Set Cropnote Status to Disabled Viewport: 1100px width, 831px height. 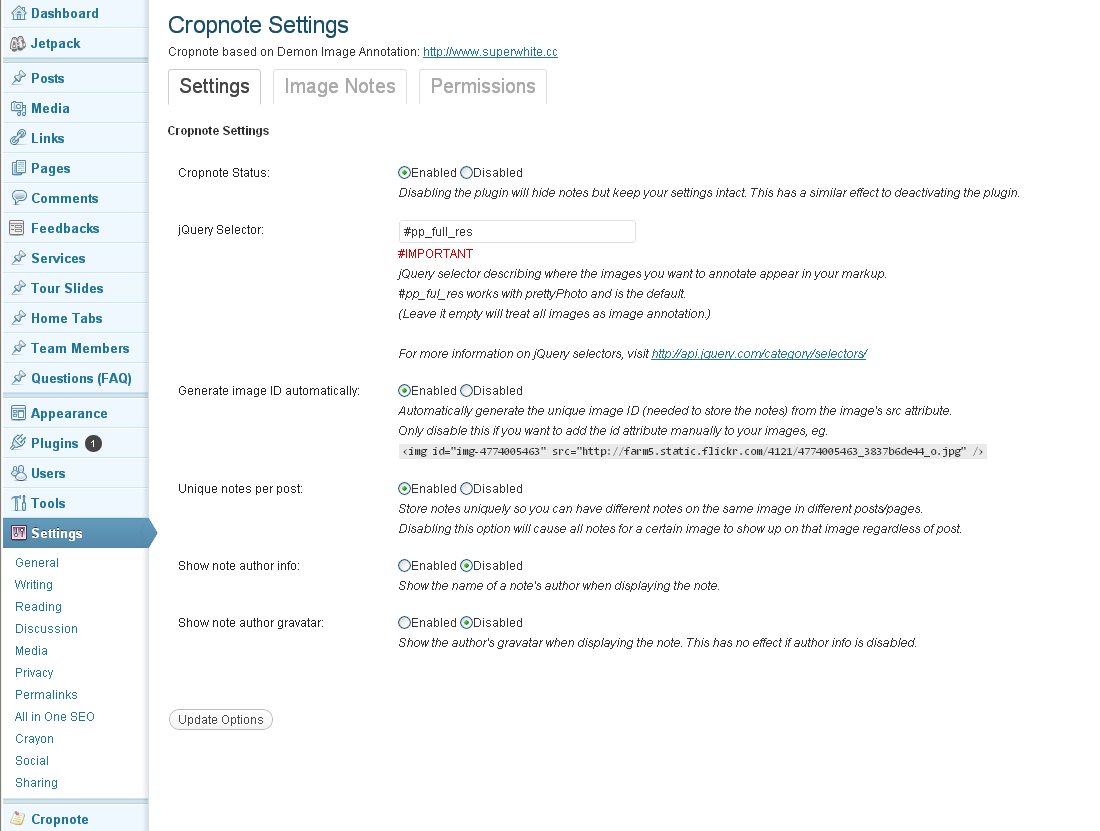coord(467,173)
